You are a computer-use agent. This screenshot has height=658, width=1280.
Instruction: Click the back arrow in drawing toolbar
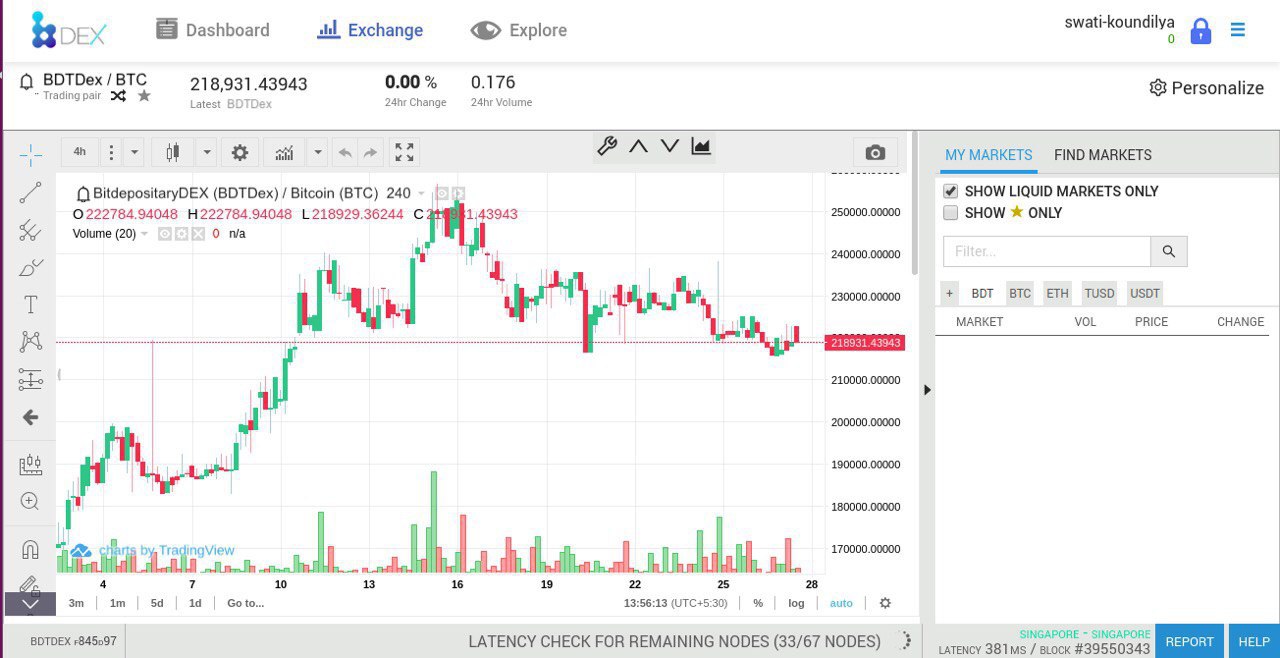31,417
